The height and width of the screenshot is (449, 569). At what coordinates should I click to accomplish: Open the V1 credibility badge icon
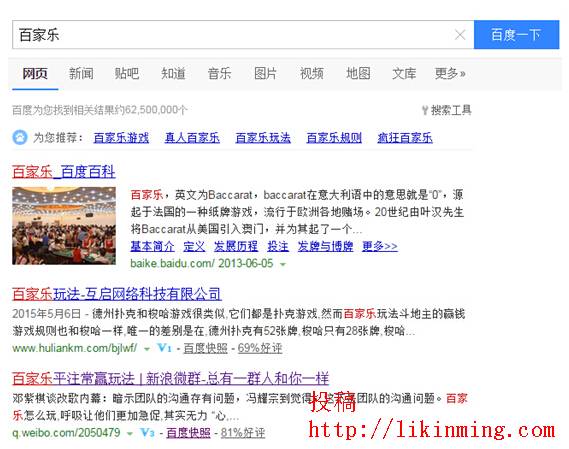click(x=164, y=348)
